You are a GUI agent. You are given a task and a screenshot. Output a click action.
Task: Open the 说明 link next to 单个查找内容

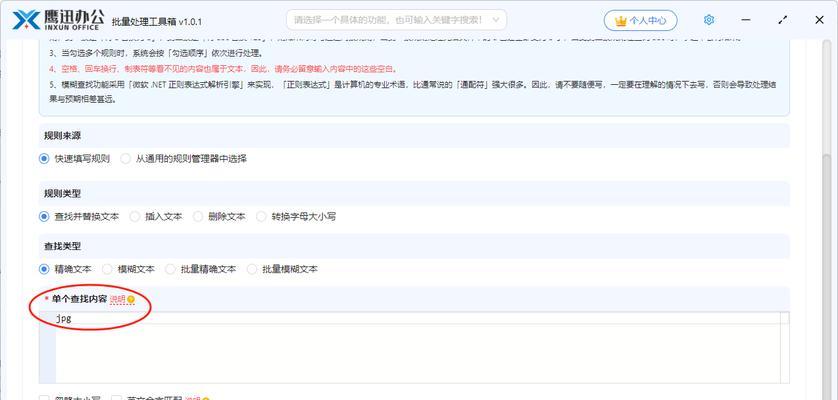click(x=118, y=300)
